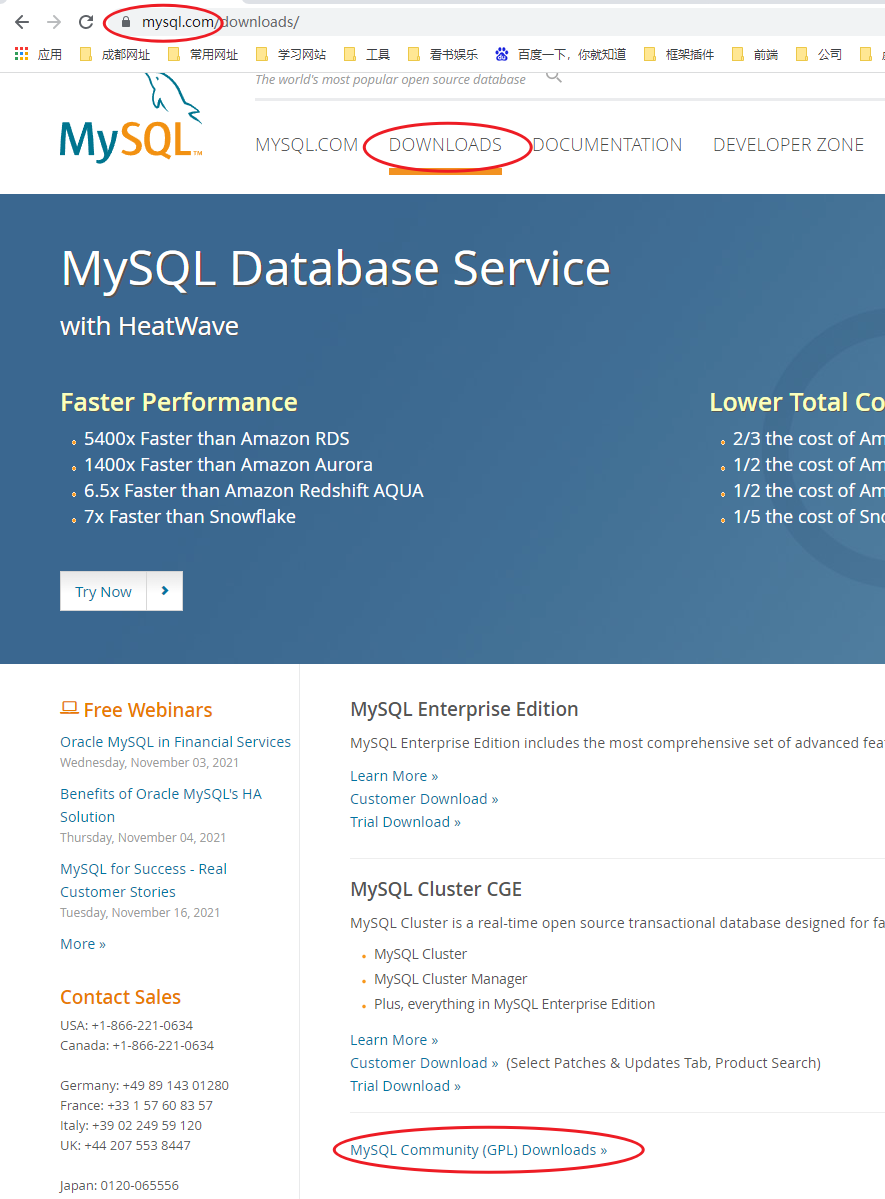Image resolution: width=885 pixels, height=1199 pixels.
Task: Open the 百度一下，你就知道 bookmark
Action: coord(561,54)
